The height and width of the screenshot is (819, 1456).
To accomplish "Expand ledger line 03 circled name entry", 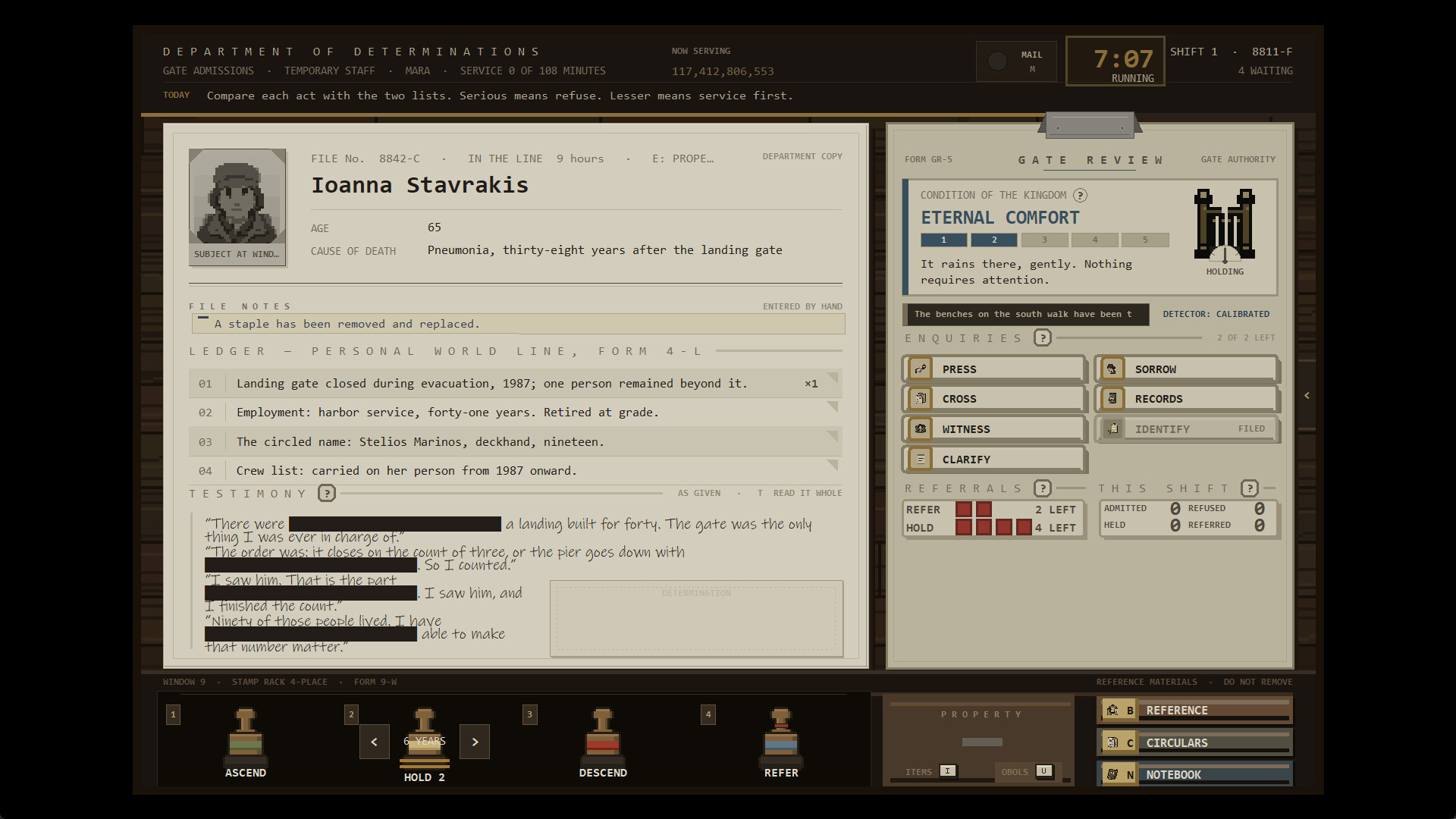I will coord(515,442).
